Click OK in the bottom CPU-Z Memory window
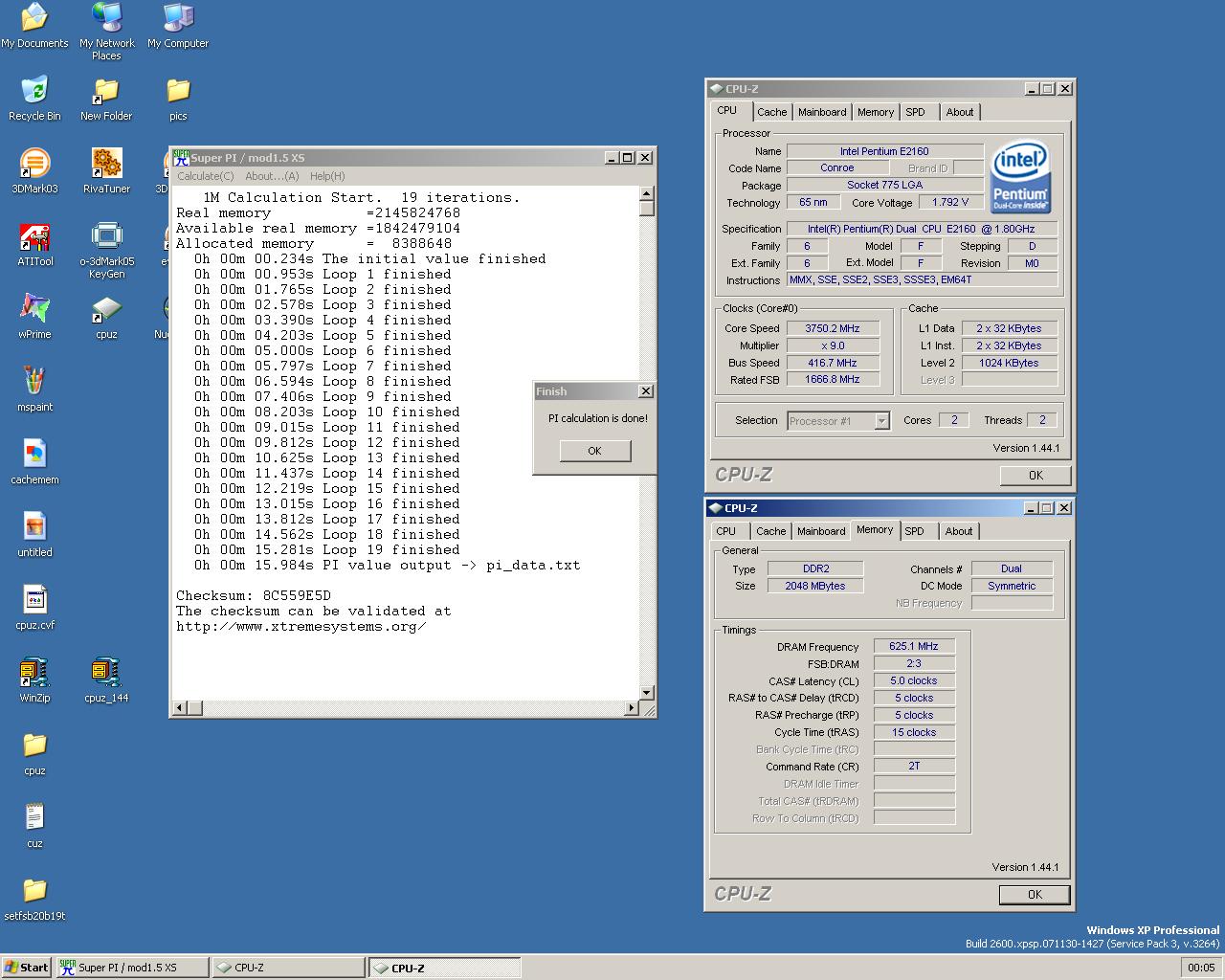The width and height of the screenshot is (1225, 980). [x=1035, y=894]
